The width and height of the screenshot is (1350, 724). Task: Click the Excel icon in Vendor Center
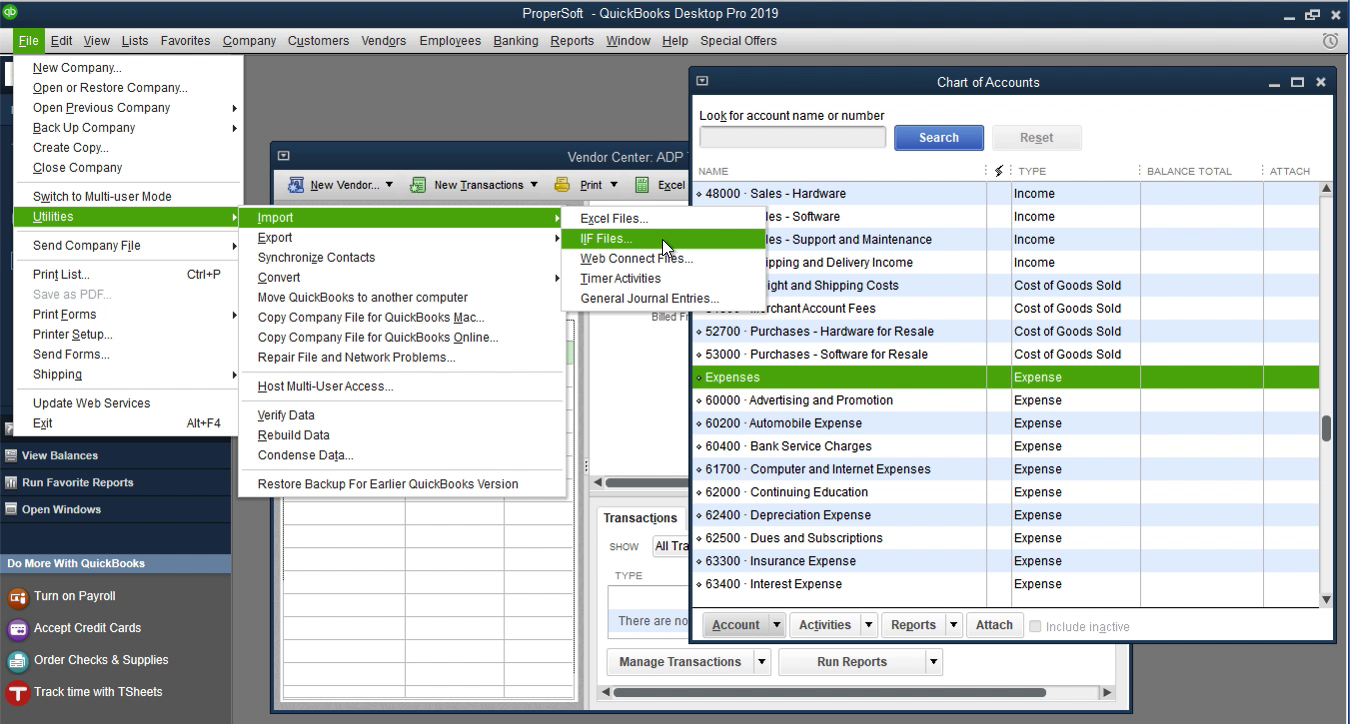(642, 185)
